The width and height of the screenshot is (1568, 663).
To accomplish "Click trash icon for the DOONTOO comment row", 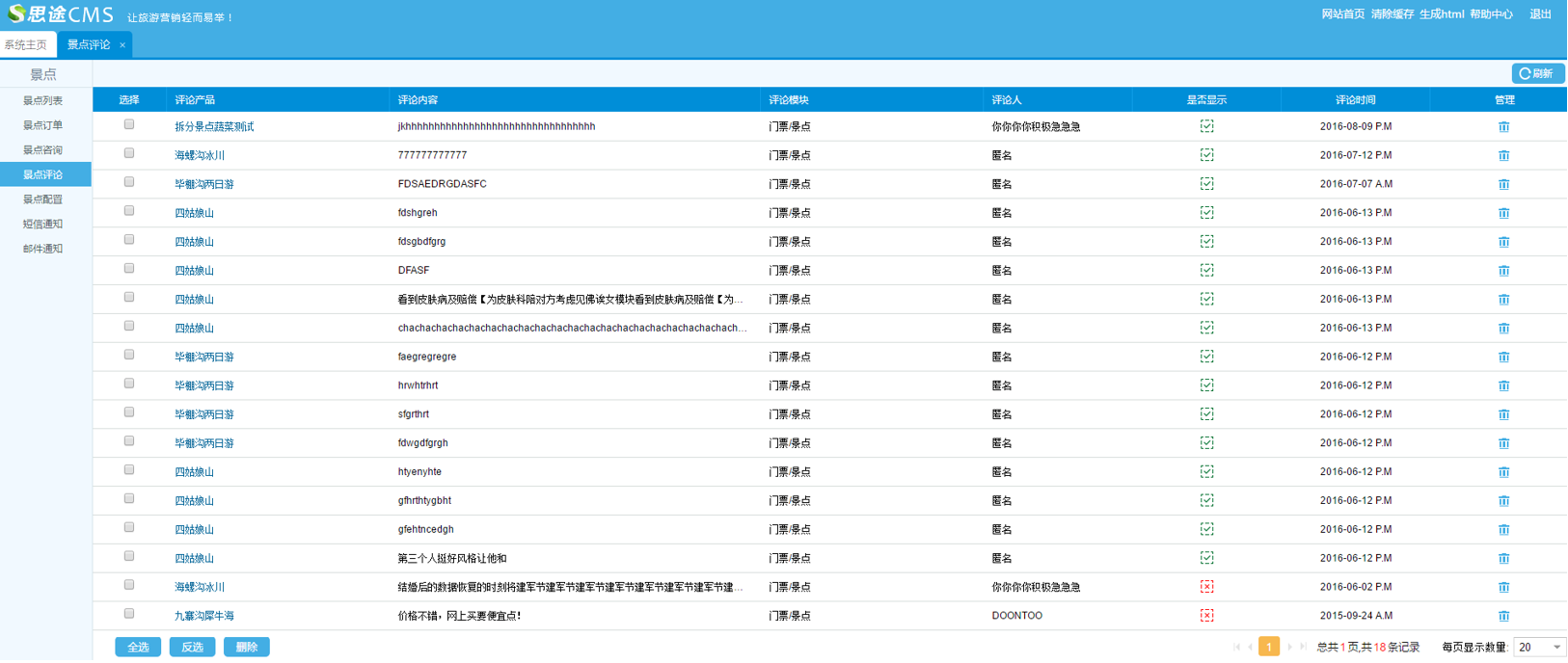I will coord(1503,616).
